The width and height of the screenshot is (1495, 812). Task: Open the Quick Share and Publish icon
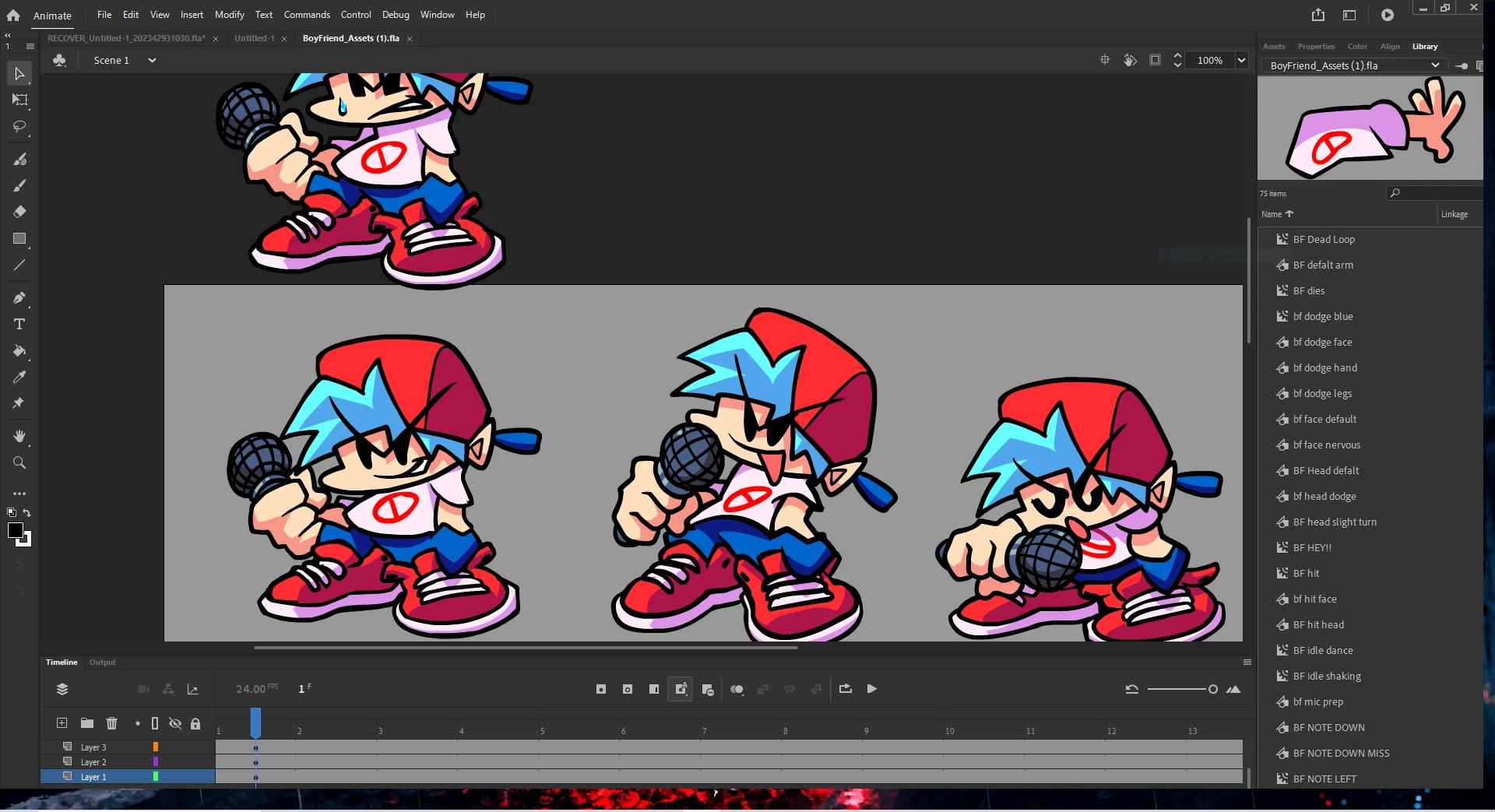1317,15
